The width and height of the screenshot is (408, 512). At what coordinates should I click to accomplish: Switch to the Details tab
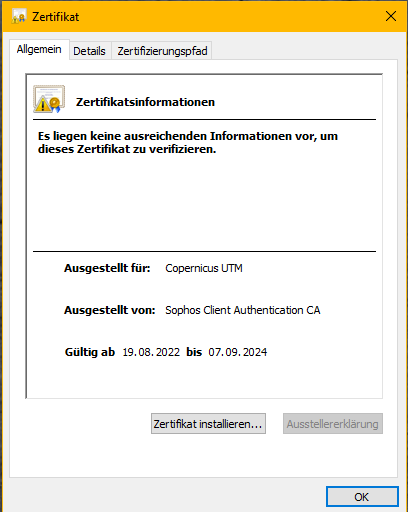tap(89, 51)
